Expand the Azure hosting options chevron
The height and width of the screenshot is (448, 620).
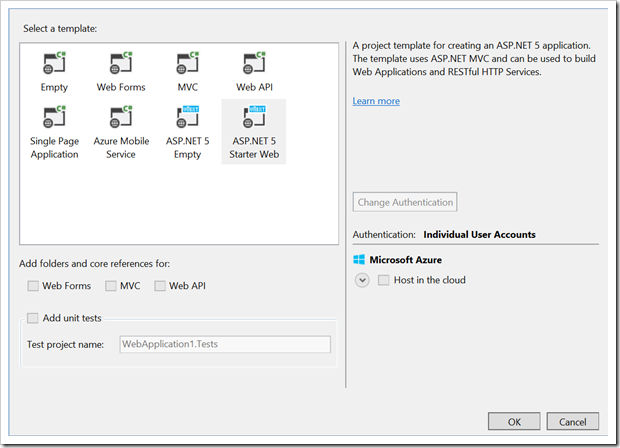coord(362,280)
